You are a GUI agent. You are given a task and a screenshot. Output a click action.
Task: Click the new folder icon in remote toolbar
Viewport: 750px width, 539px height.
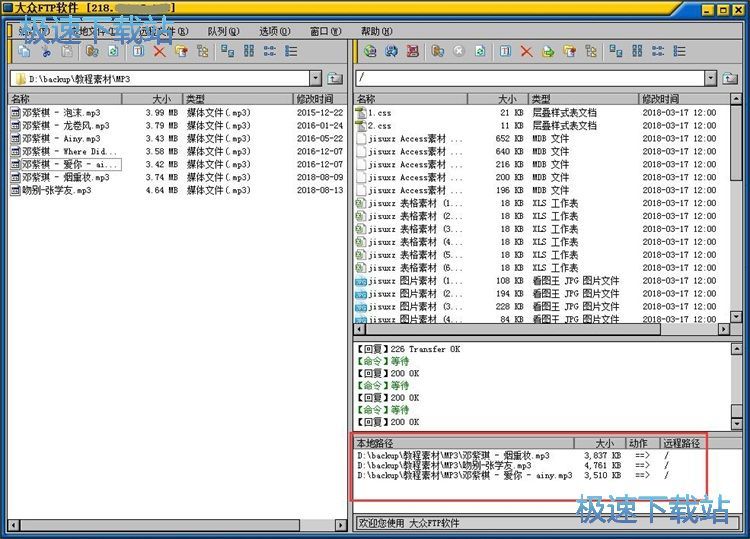pos(569,51)
